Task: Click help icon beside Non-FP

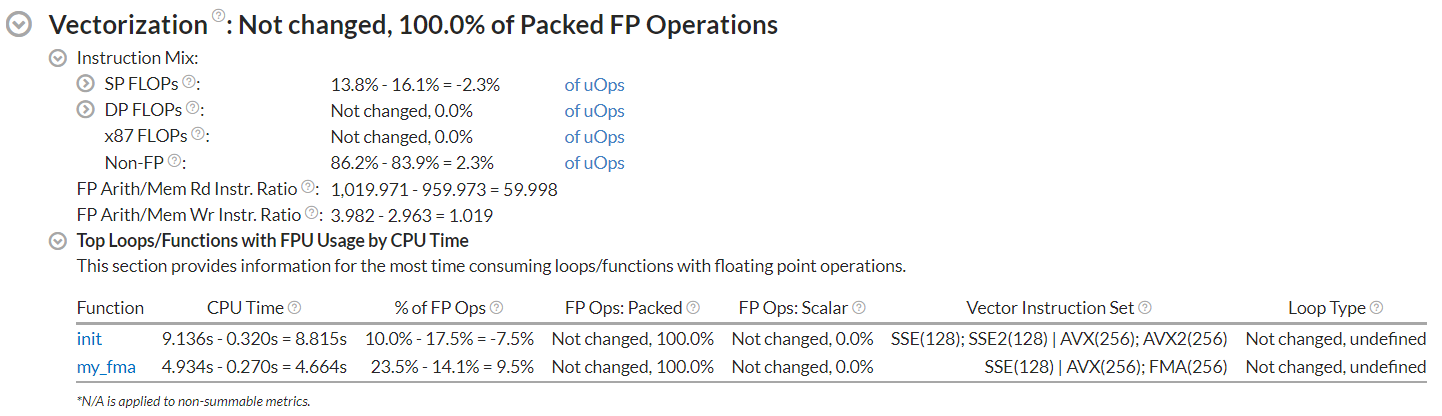Action: click(x=174, y=161)
